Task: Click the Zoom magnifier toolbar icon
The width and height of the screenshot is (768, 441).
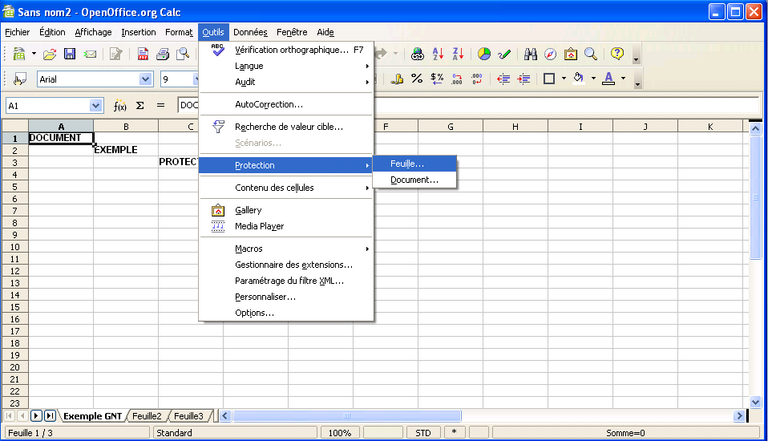Action: (x=591, y=54)
